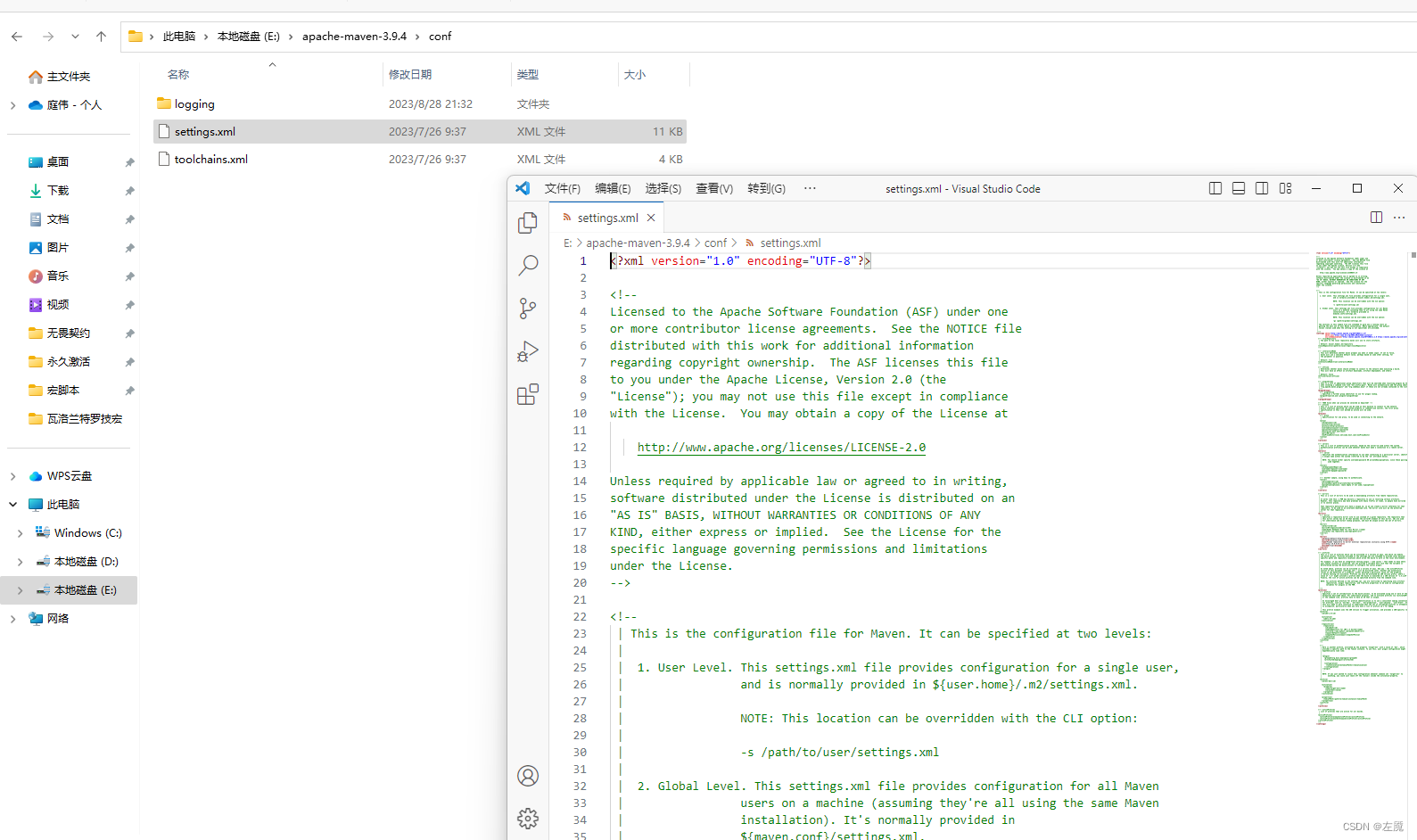Image resolution: width=1417 pixels, height=840 pixels.
Task: Click the VS Code logo icon
Action: [x=523, y=188]
